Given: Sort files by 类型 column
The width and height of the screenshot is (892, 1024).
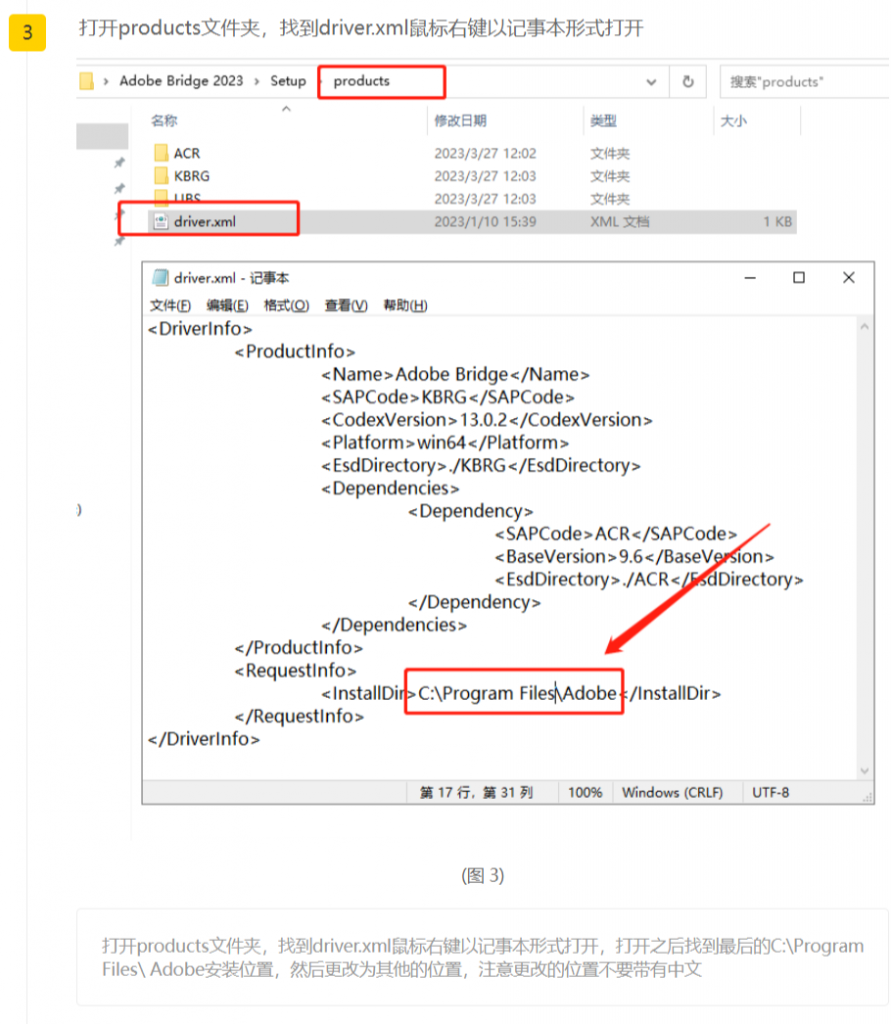Looking at the screenshot, I should coord(603,120).
